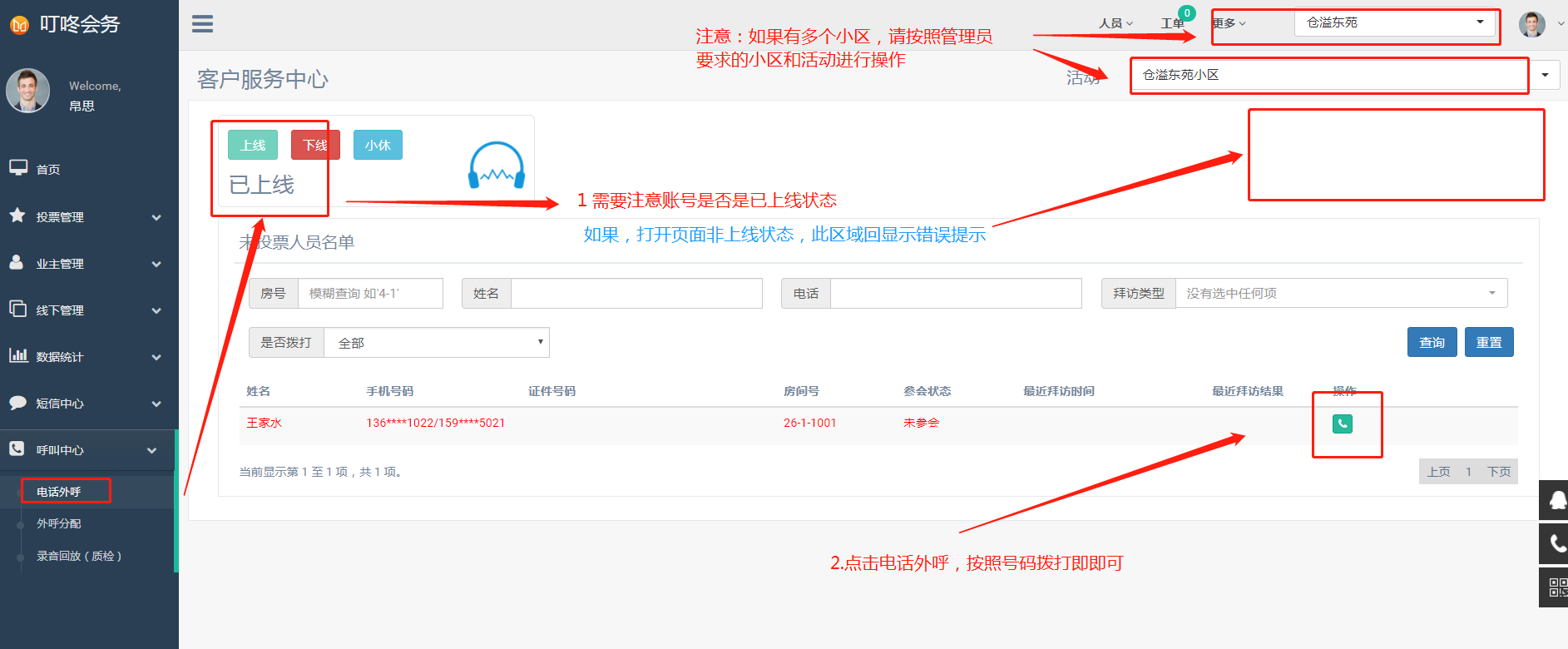Sort by the 最近拜访时间 column header

click(1058, 391)
